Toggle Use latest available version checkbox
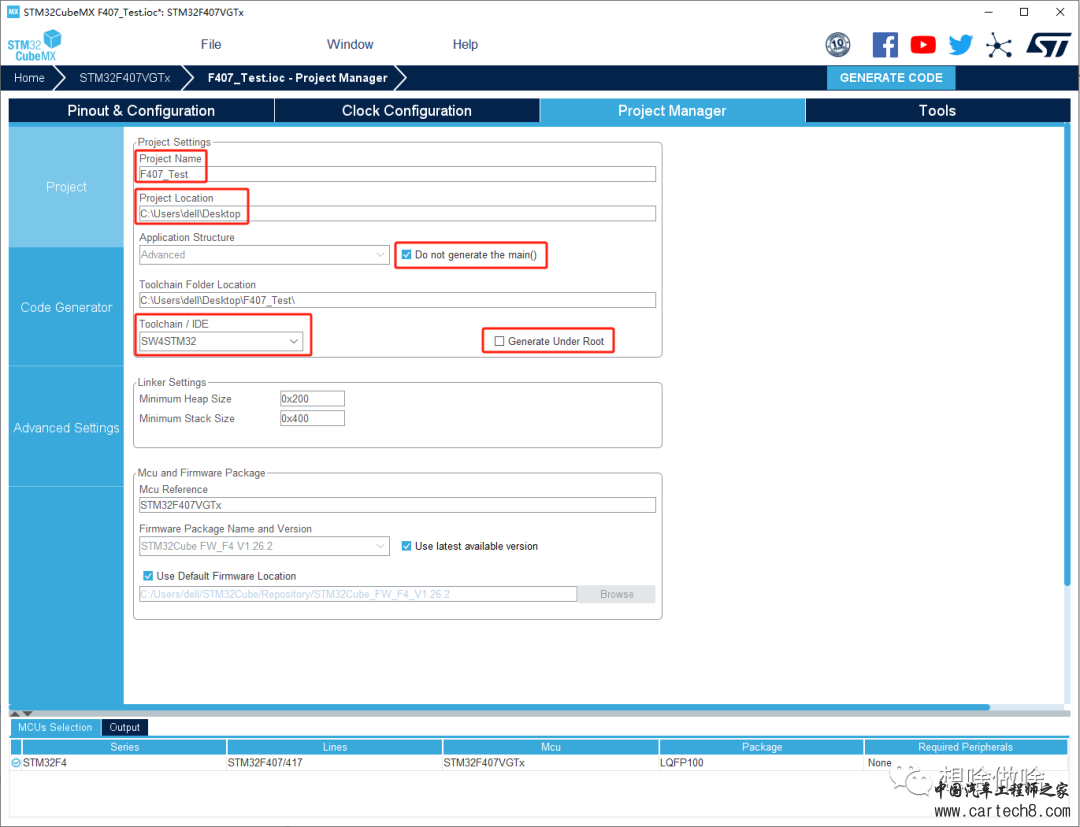 406,546
